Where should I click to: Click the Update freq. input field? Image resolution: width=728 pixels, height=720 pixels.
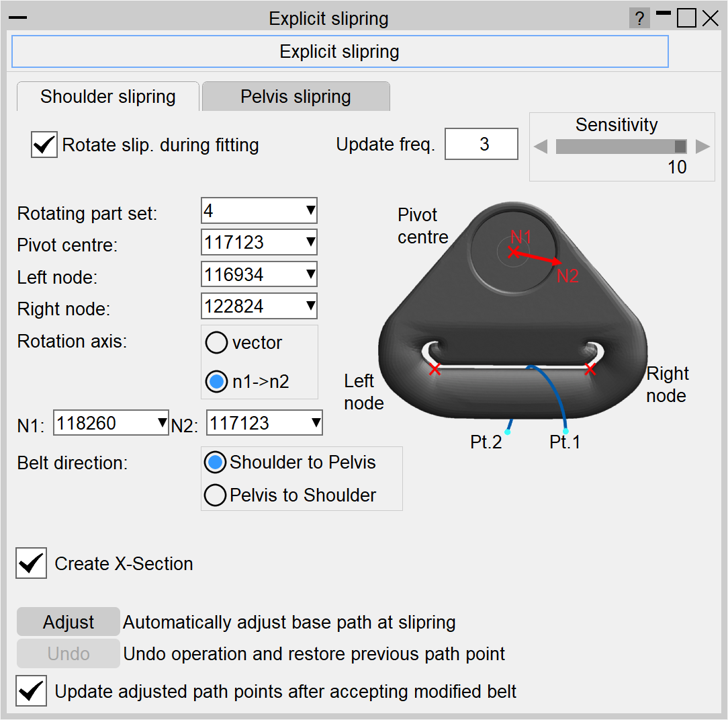(x=481, y=144)
